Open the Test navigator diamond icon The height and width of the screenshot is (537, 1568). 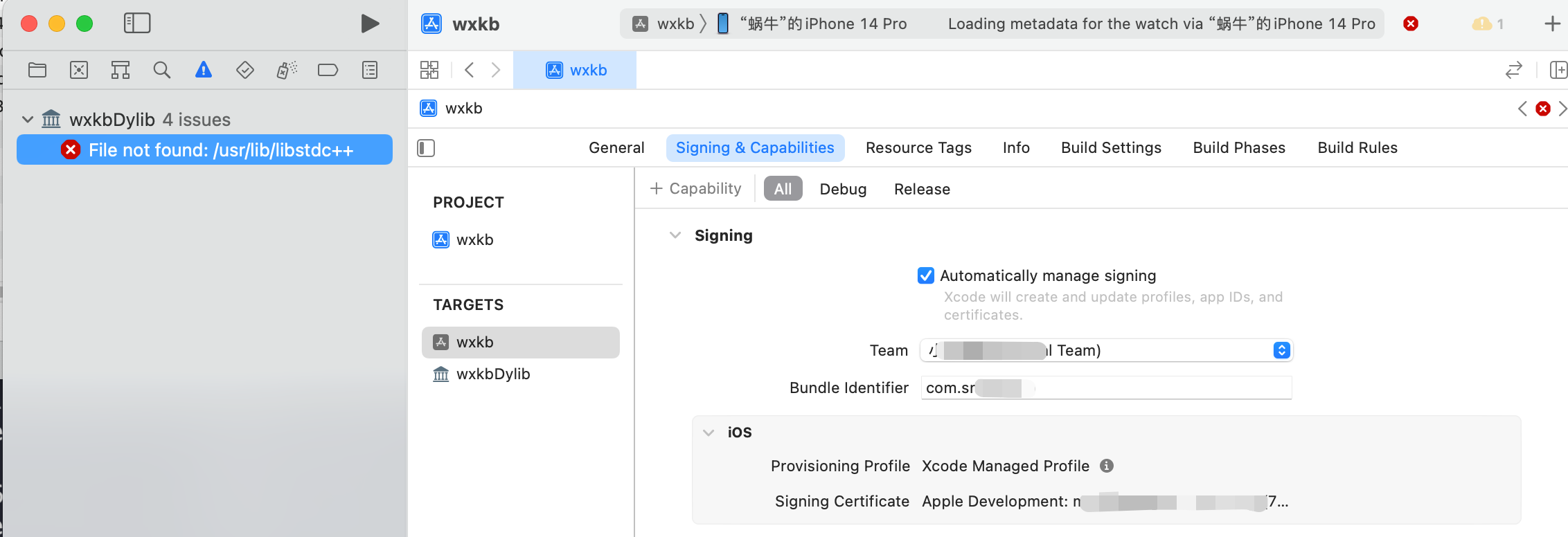click(x=245, y=70)
